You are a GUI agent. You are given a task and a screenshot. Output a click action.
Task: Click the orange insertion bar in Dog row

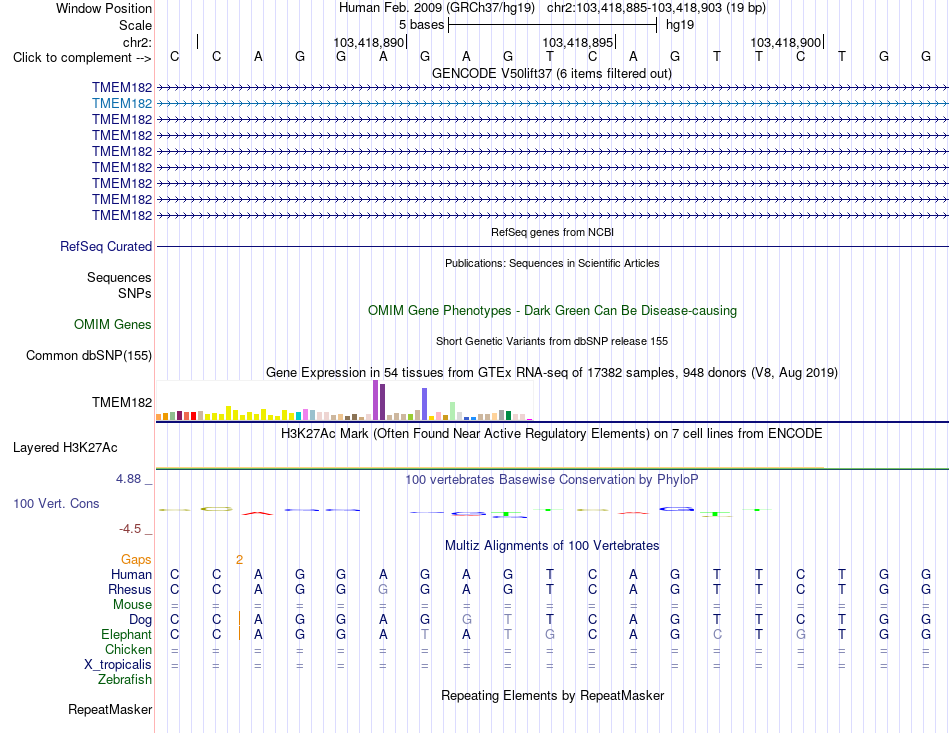click(x=240, y=619)
